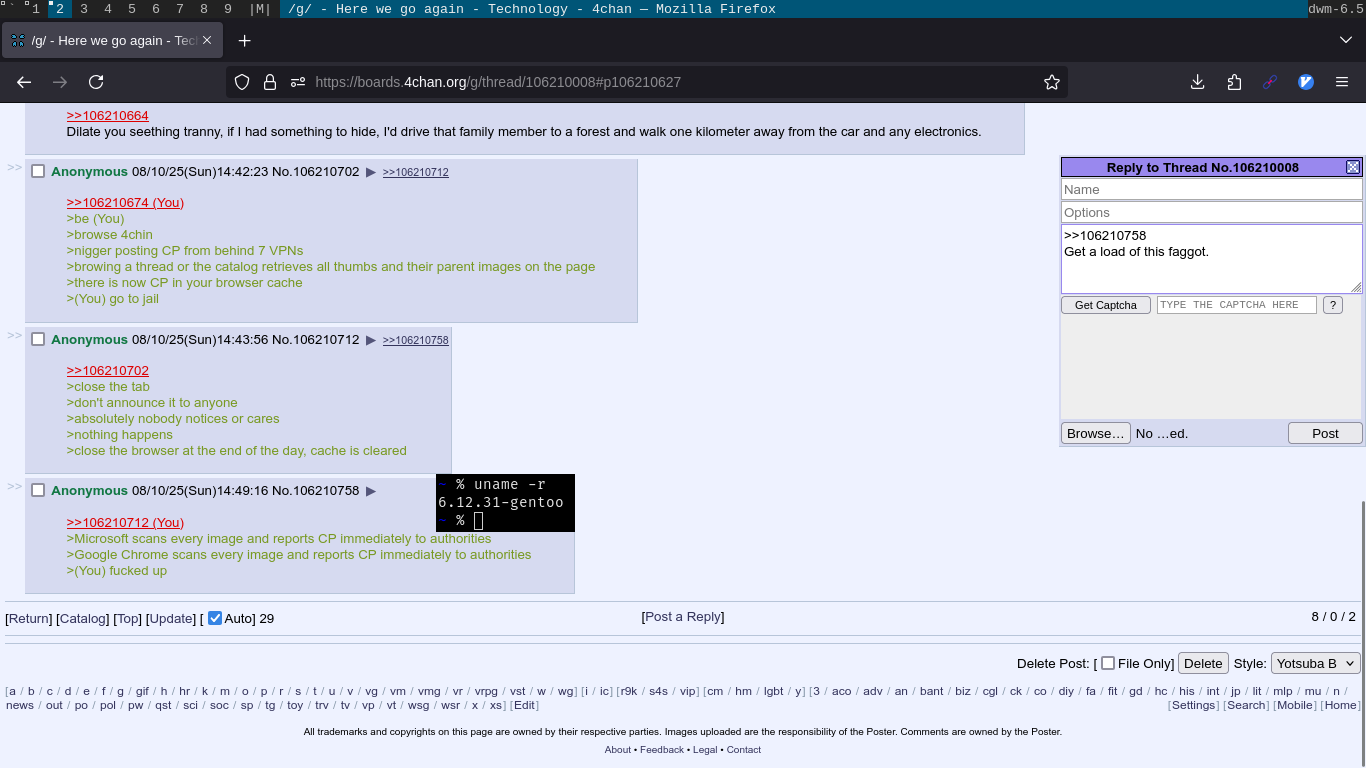The height and width of the screenshot is (768, 1366).
Task: Click Browse… file button
Action: click(x=1096, y=433)
